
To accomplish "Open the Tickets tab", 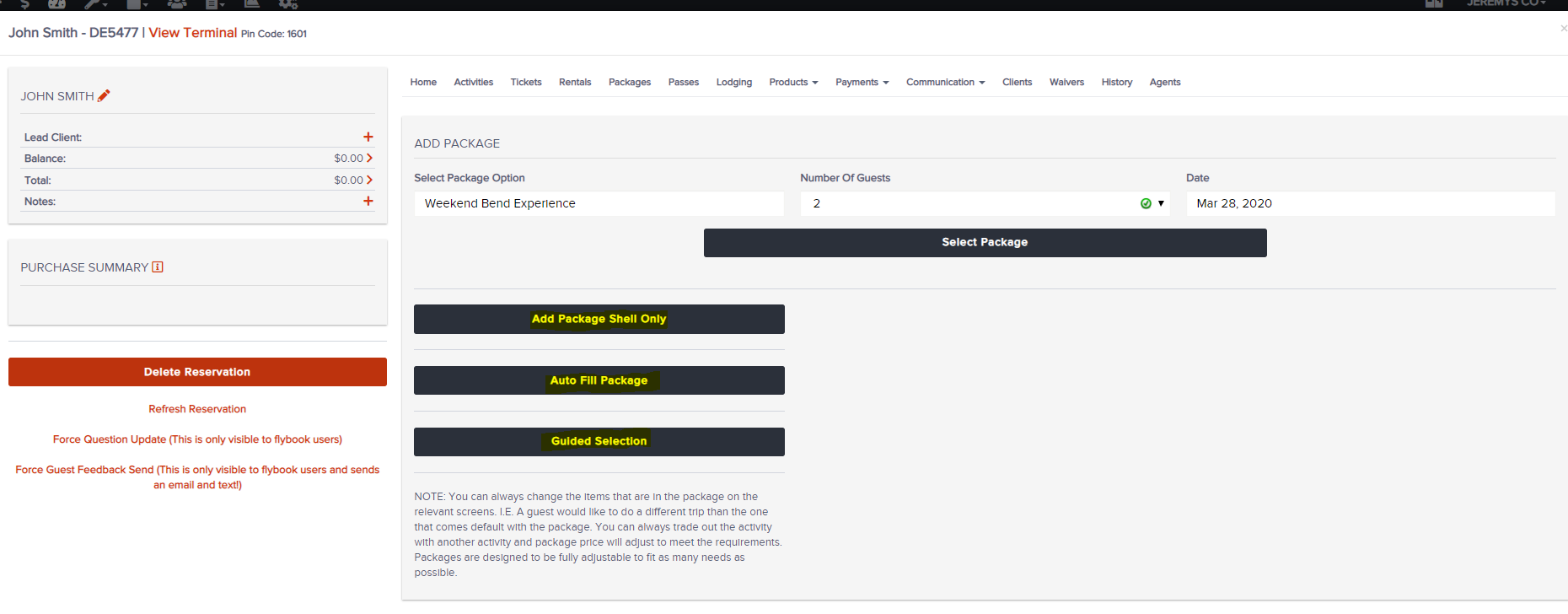I will pos(526,82).
